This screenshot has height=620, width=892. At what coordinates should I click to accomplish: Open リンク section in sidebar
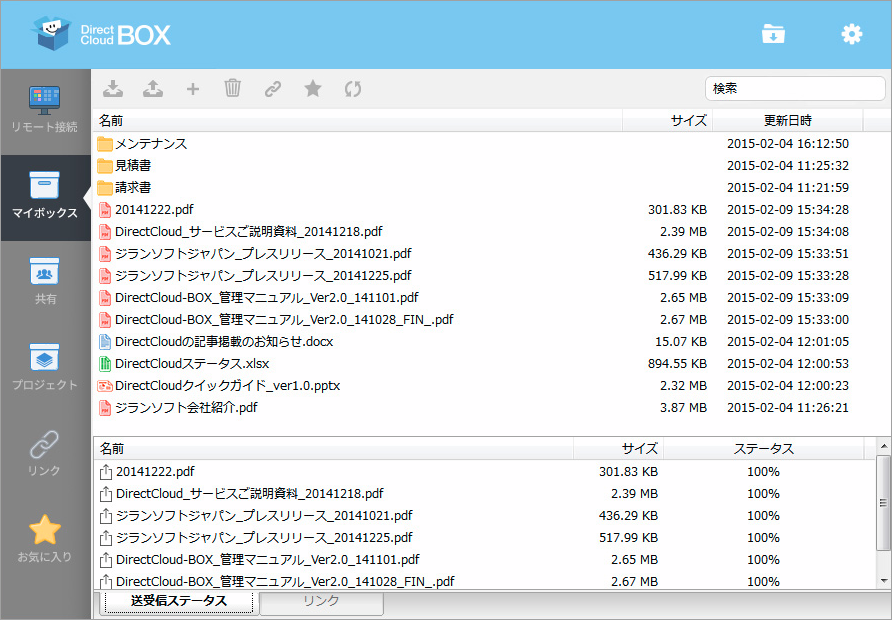(45, 453)
